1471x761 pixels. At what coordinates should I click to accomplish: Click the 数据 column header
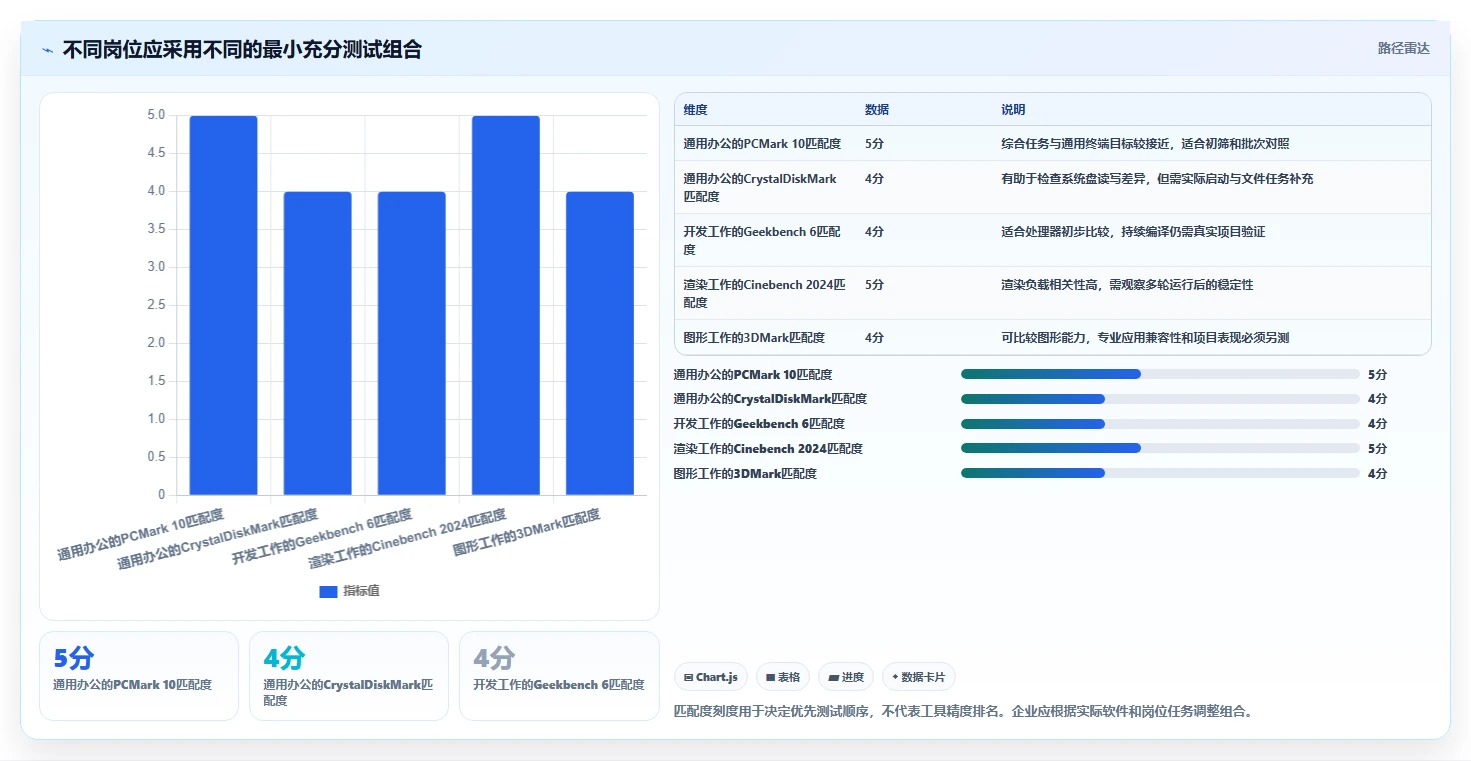(877, 110)
